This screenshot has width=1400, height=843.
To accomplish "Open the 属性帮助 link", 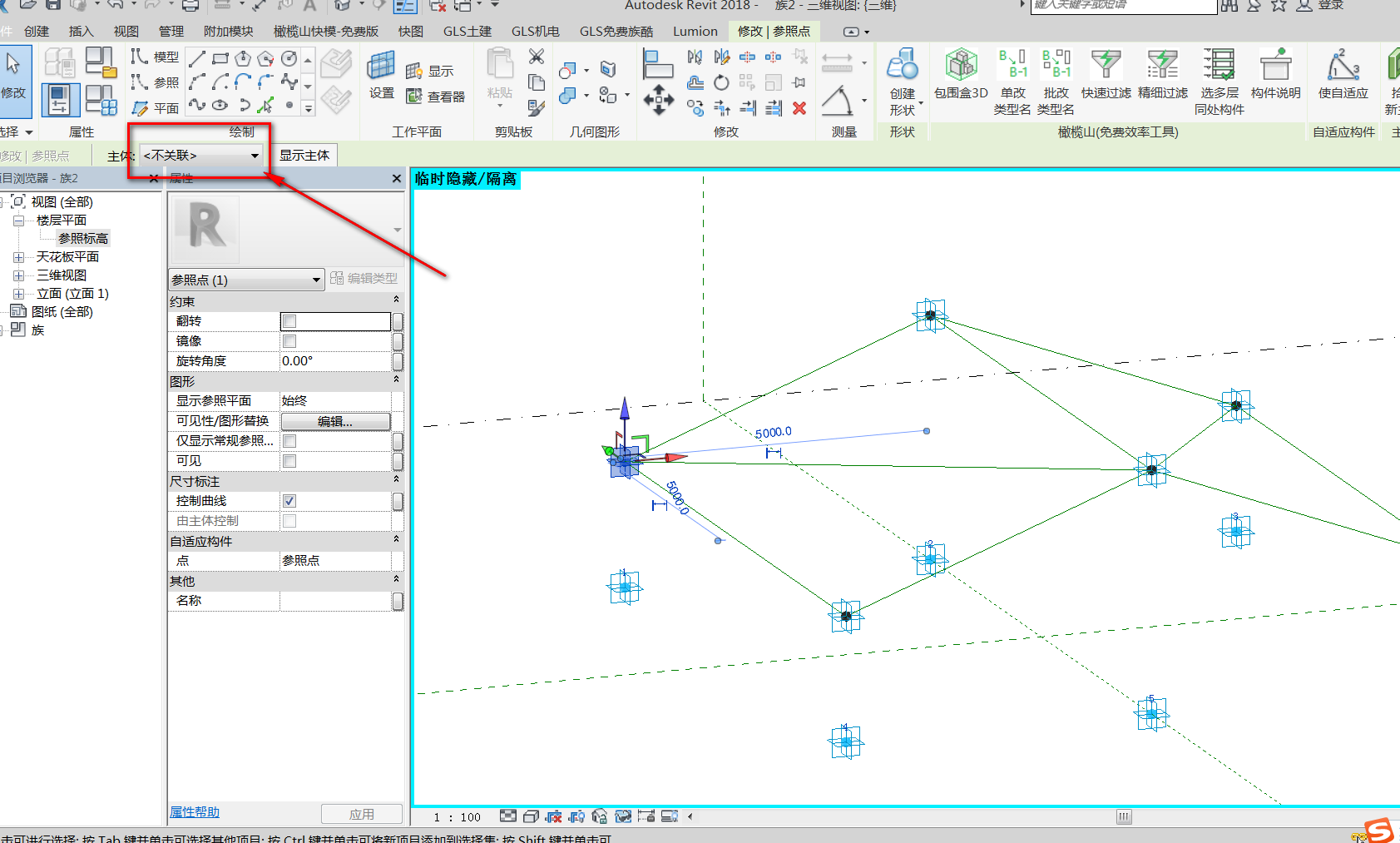I will click(x=195, y=812).
